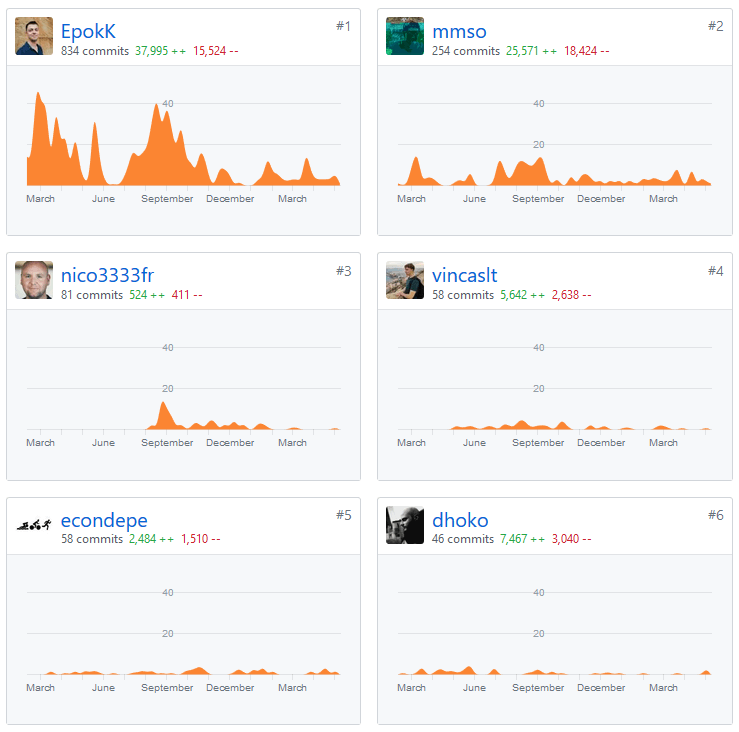Click the #2 rank label

715,26
